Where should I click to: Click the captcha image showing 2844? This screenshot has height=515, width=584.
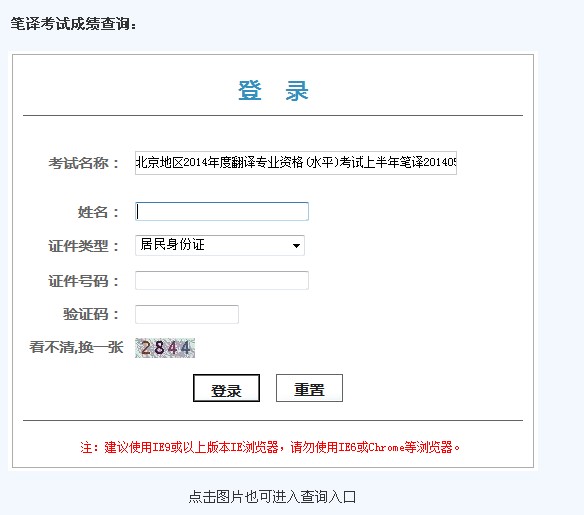tap(165, 348)
